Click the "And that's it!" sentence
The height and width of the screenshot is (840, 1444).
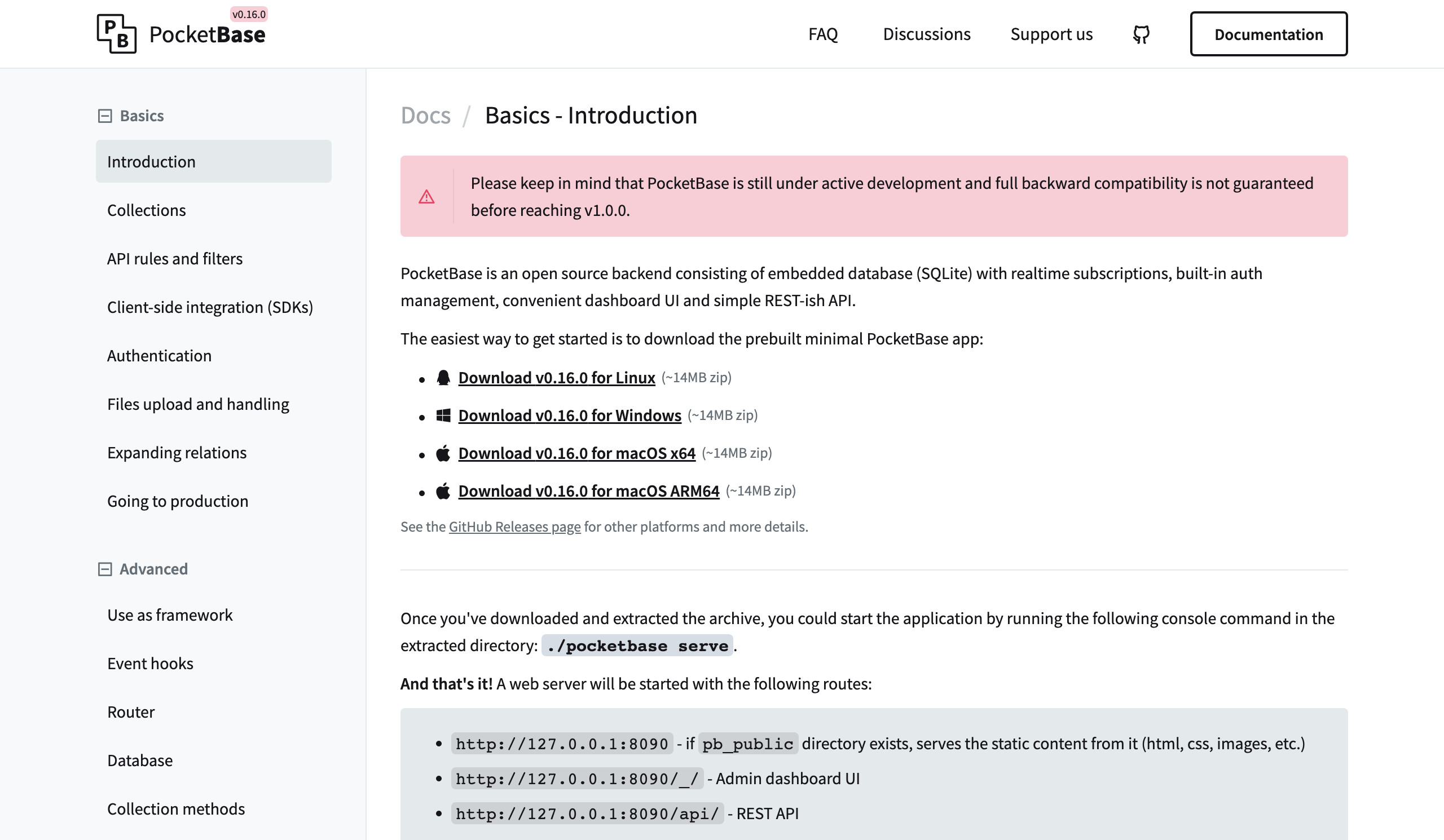pyautogui.click(x=446, y=684)
